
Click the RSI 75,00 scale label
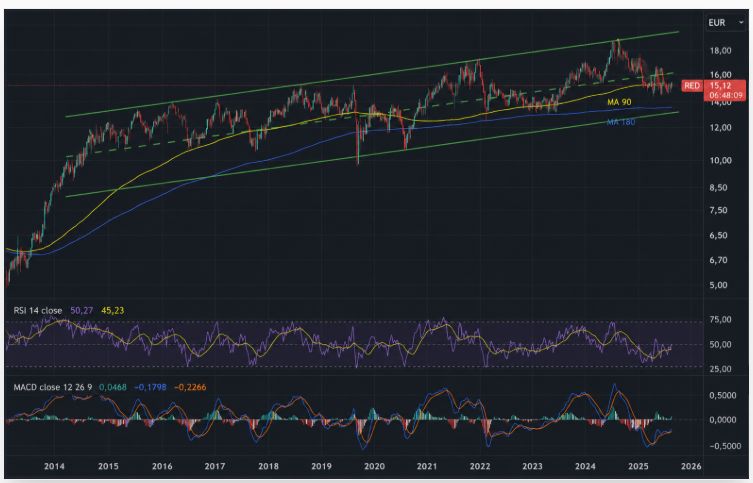click(720, 320)
